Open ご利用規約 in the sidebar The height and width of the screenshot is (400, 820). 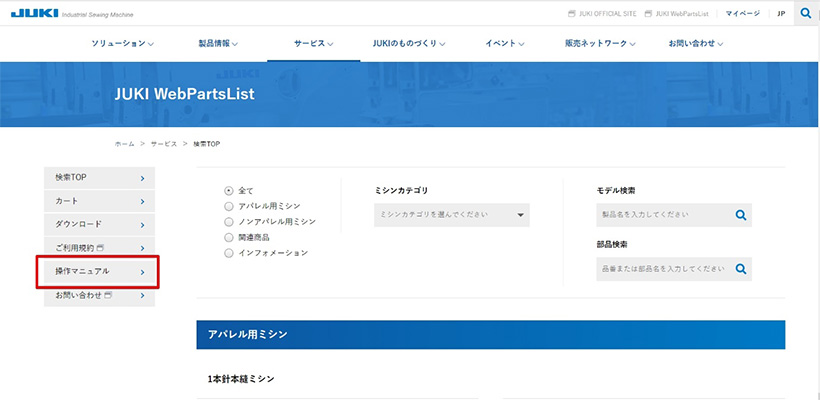99,247
